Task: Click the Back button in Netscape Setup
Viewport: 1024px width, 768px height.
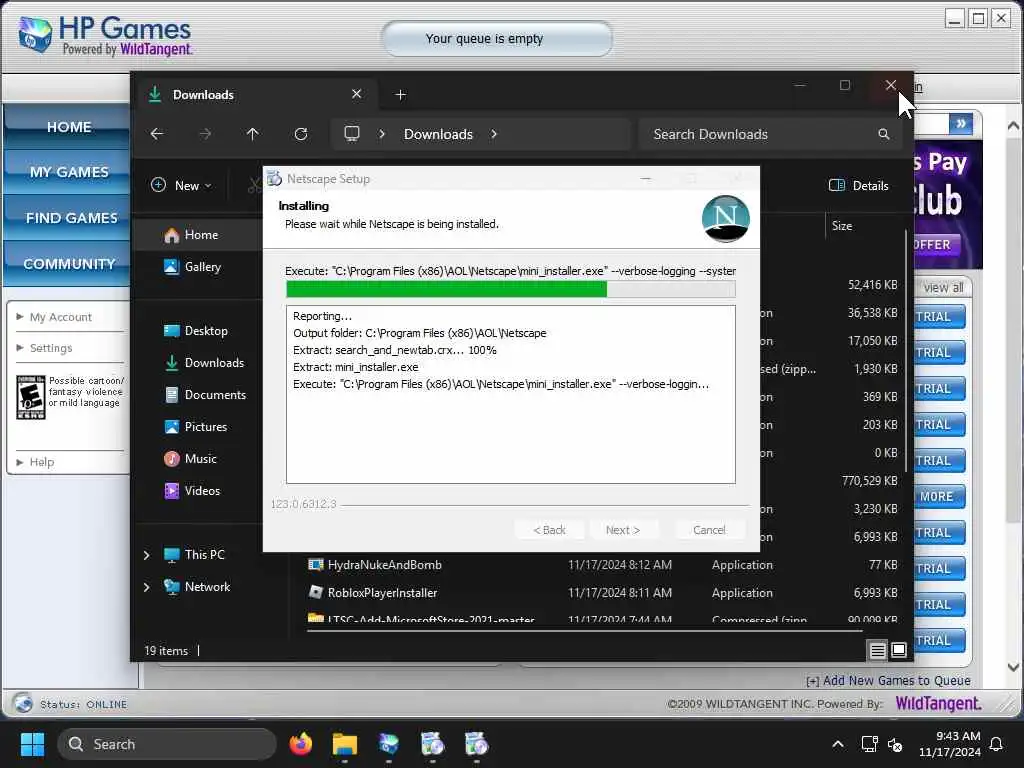Action: pyautogui.click(x=549, y=530)
